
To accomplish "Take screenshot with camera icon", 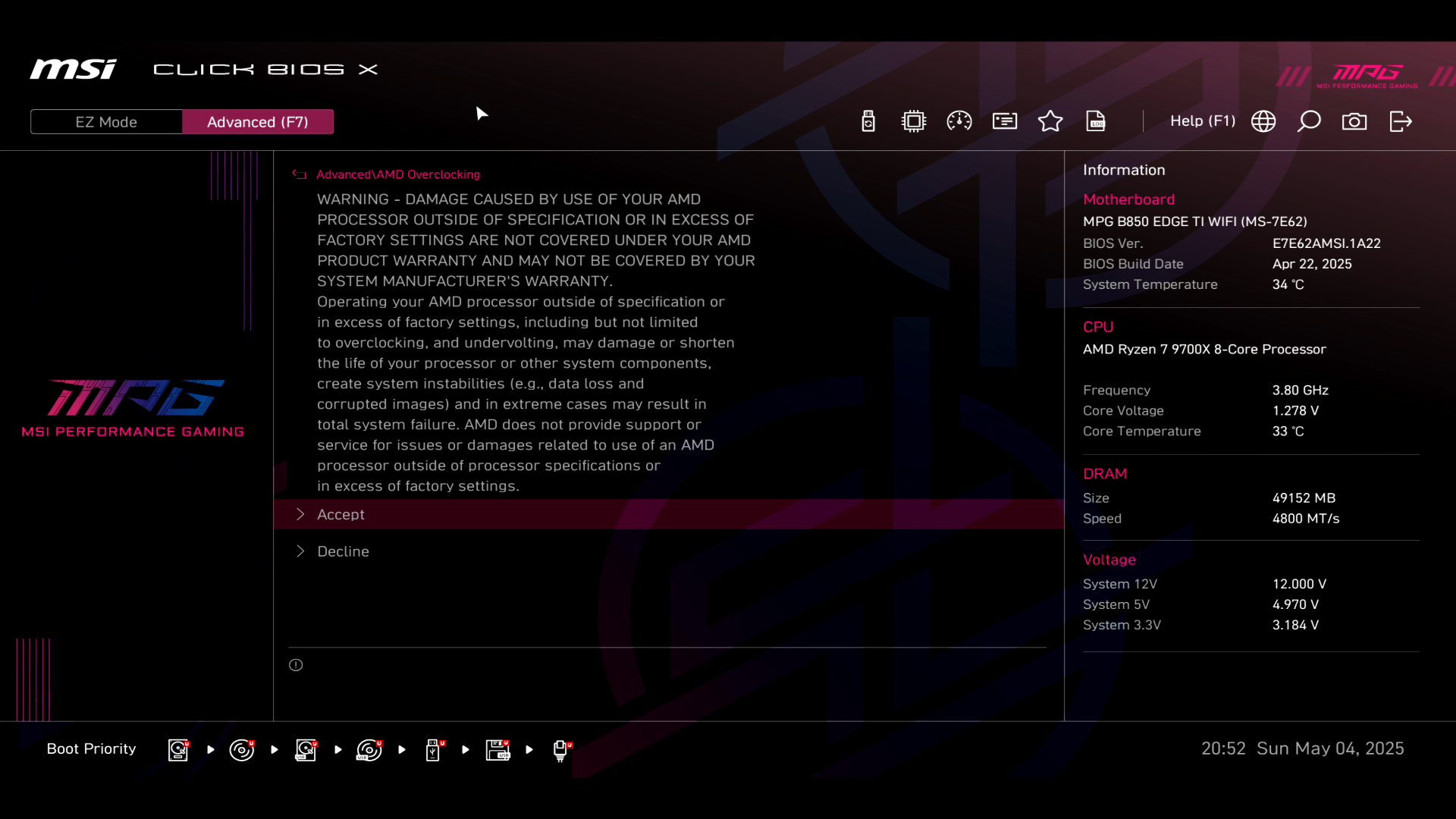I will coord(1354,121).
